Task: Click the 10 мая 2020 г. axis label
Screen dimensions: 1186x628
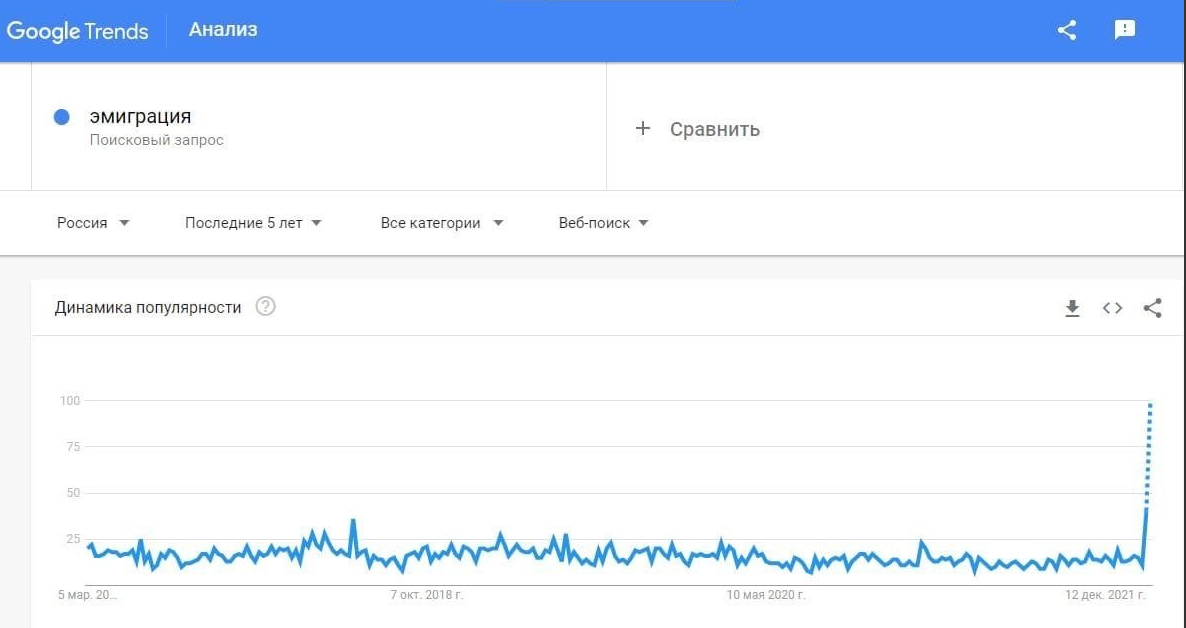Action: tap(765, 595)
